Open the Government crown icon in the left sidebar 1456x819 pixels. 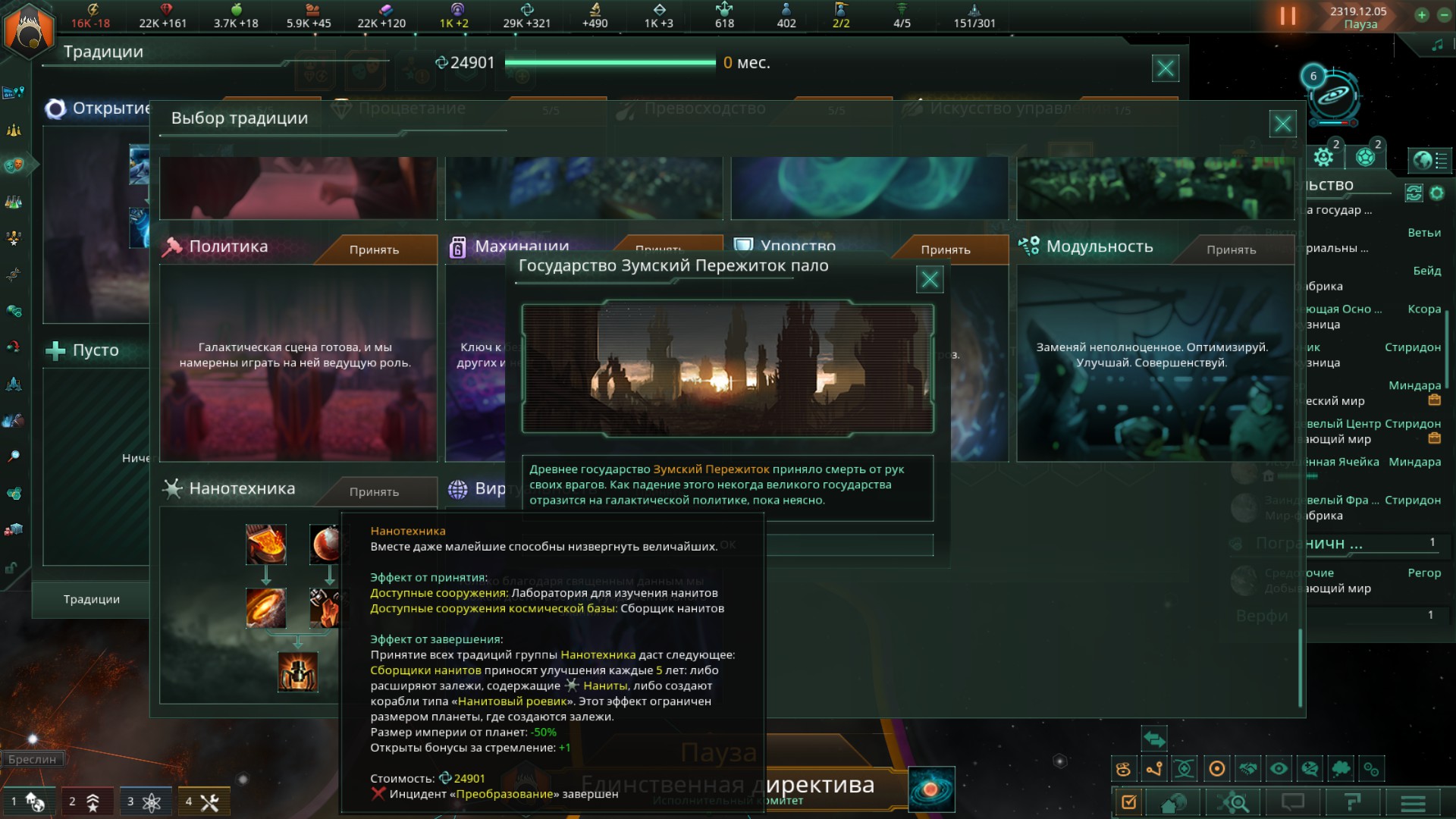14,130
